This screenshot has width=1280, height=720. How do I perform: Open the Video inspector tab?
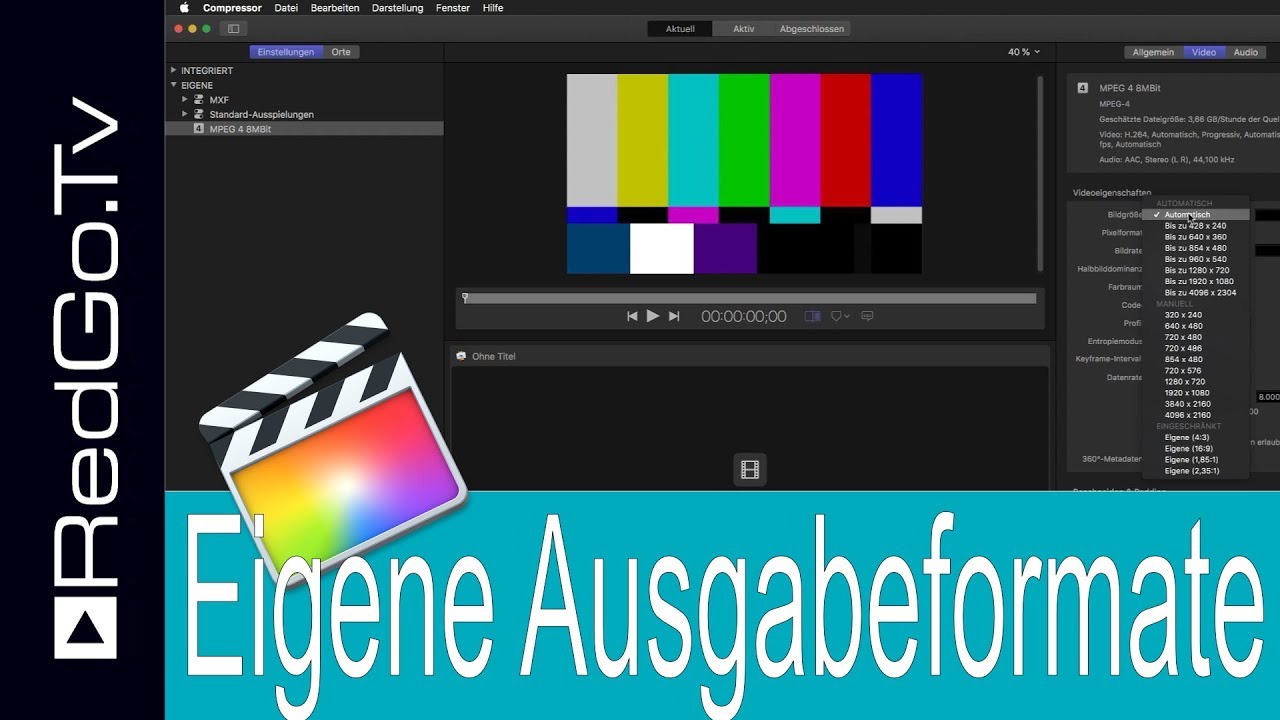click(x=1204, y=52)
